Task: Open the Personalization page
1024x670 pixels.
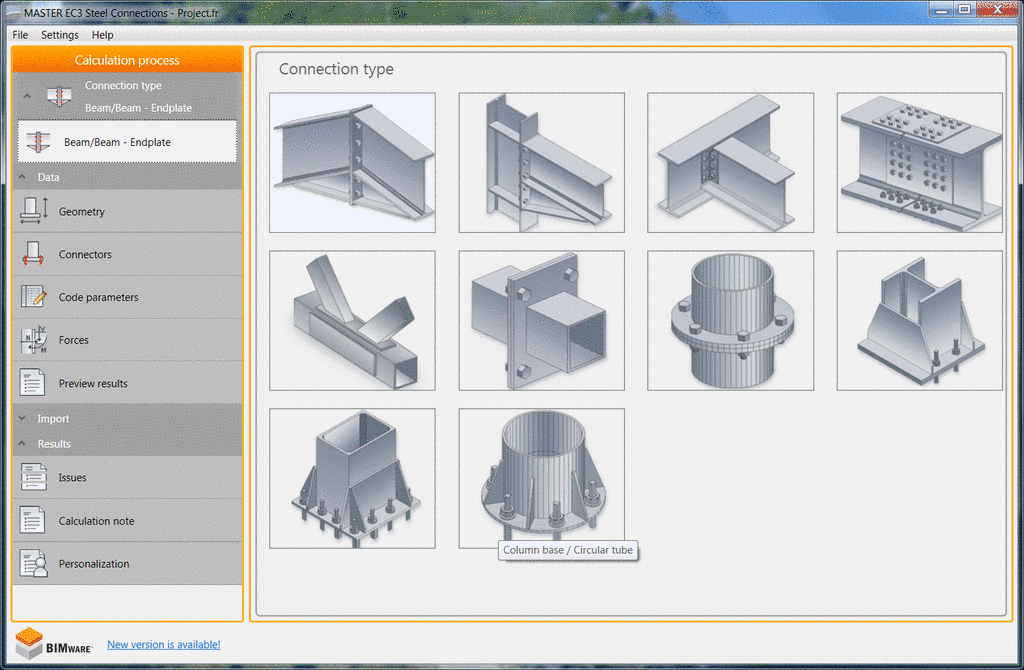Action: tap(127, 564)
